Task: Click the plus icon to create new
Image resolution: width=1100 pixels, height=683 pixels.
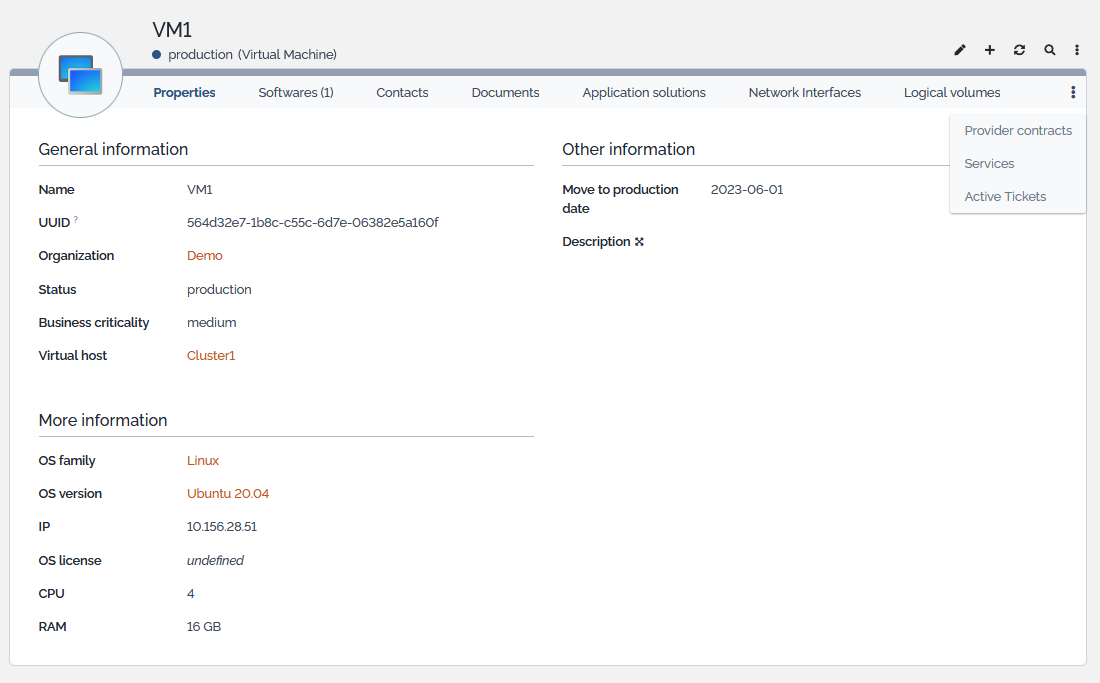Action: (x=990, y=50)
